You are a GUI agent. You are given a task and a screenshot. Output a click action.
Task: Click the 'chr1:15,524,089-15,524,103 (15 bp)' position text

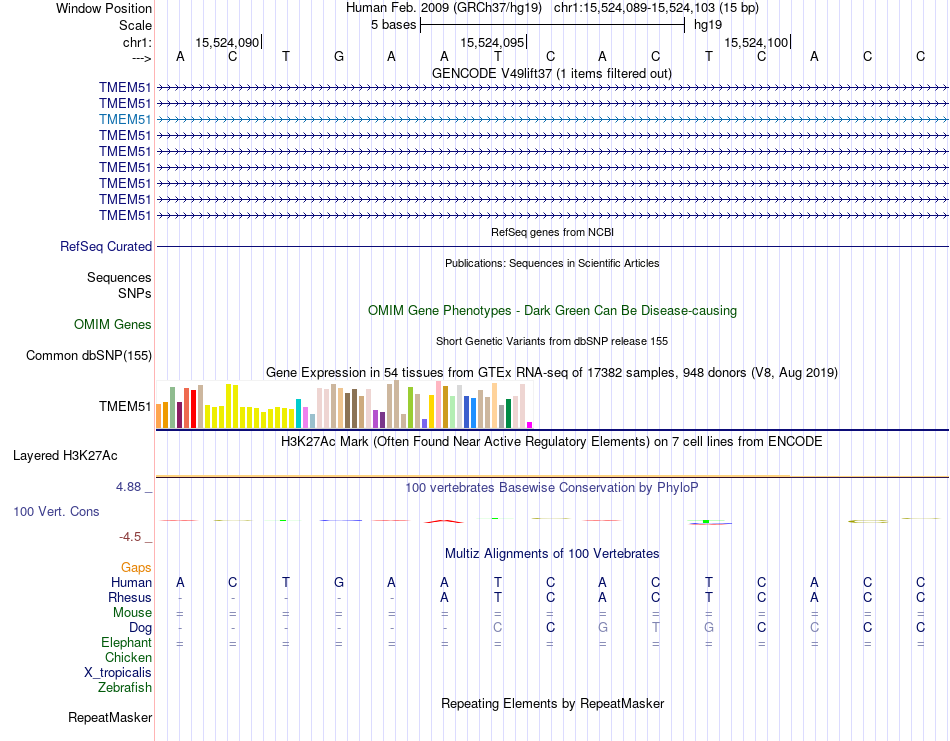[x=656, y=8]
